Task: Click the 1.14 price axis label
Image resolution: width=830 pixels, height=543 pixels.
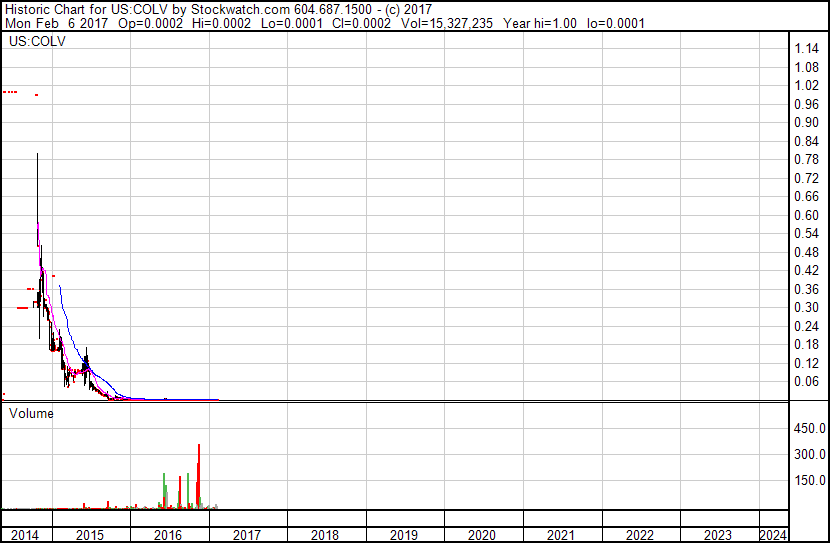Action: [806, 49]
